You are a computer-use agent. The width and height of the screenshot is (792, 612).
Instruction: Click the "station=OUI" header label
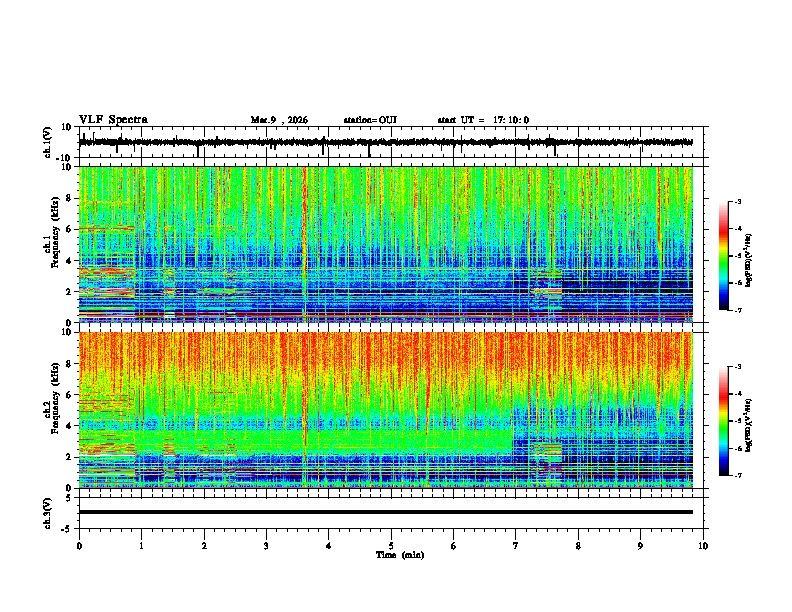[370, 120]
